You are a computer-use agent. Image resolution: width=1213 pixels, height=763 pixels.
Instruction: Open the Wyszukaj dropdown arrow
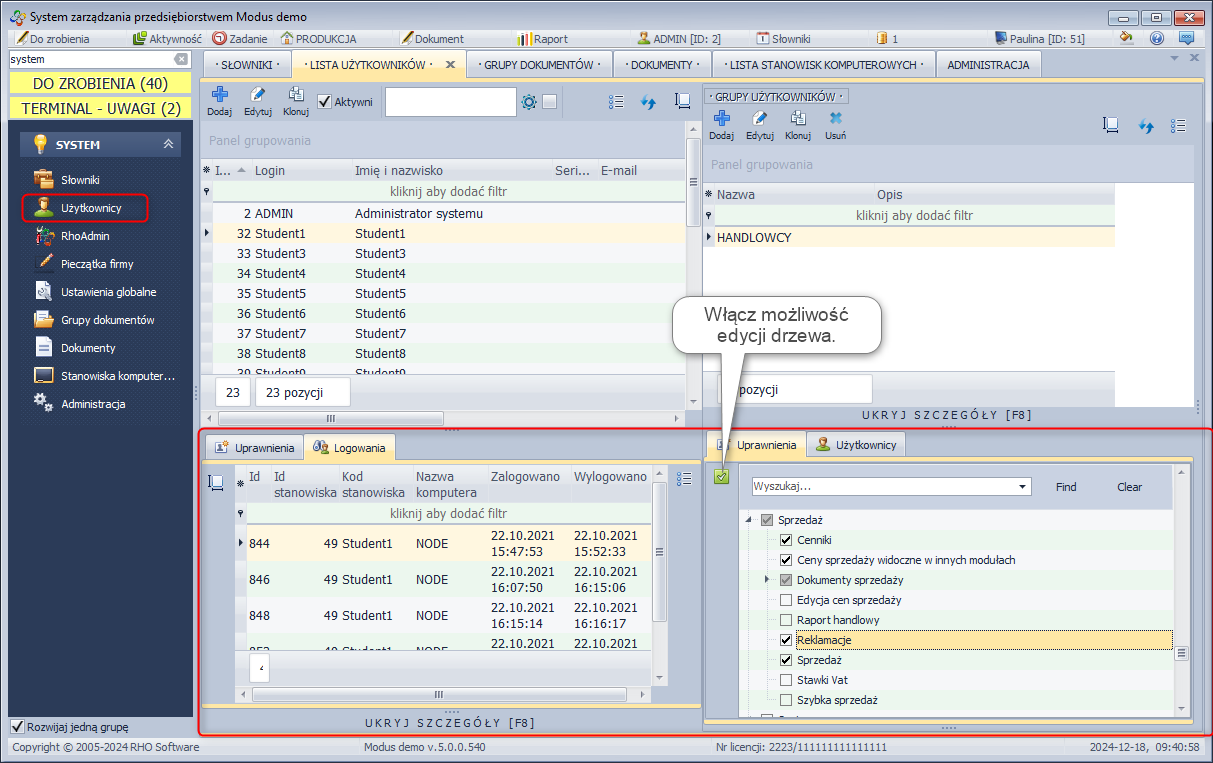click(1022, 487)
